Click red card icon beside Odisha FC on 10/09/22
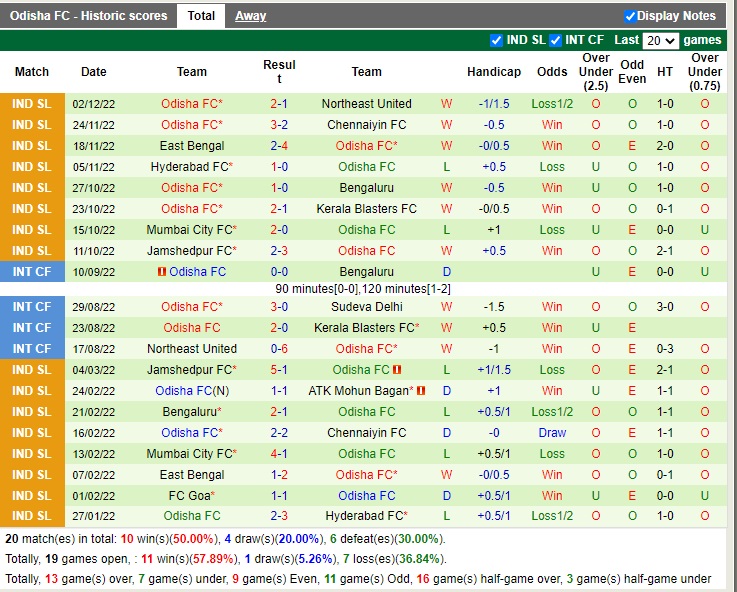 pyautogui.click(x=161, y=272)
